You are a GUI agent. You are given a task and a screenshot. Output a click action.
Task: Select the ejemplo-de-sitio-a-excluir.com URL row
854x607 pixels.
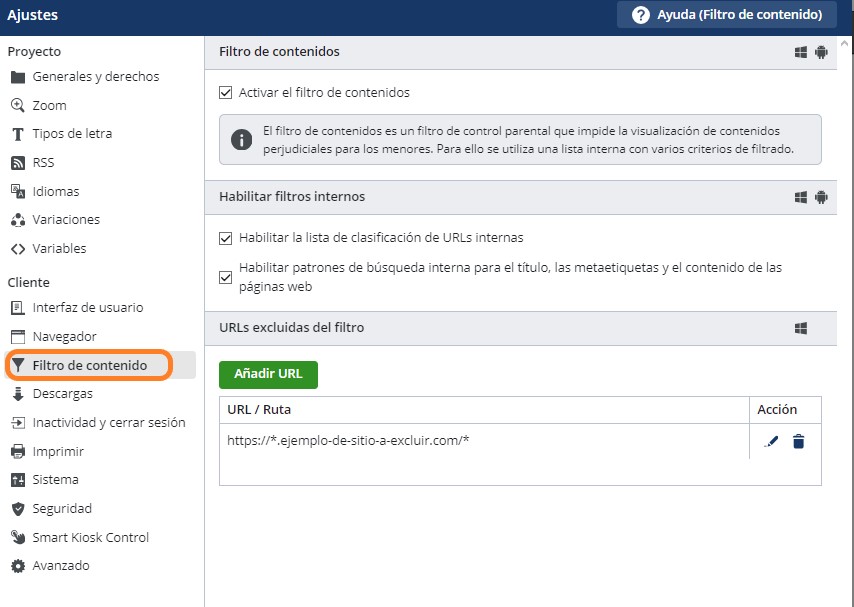click(x=484, y=441)
